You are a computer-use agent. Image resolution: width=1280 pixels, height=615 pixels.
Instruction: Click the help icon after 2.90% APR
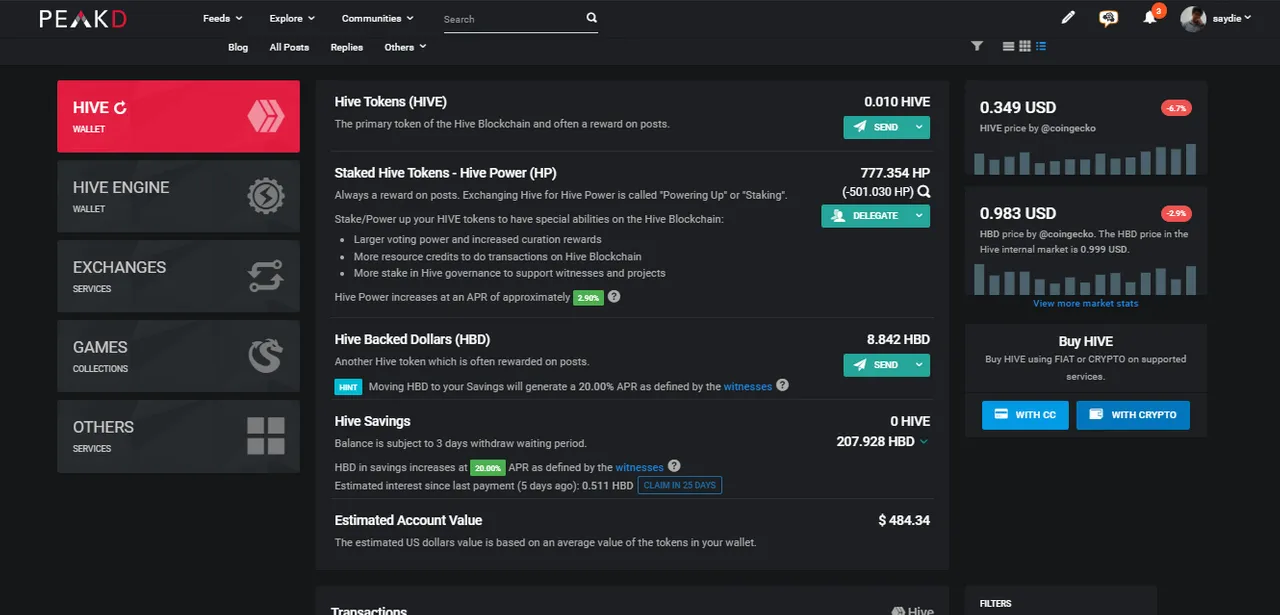614,297
